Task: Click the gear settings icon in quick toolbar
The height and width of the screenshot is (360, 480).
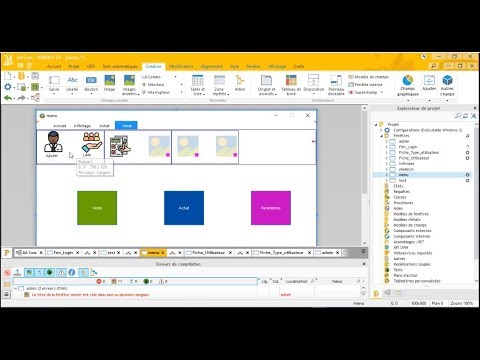Action: click(8, 87)
